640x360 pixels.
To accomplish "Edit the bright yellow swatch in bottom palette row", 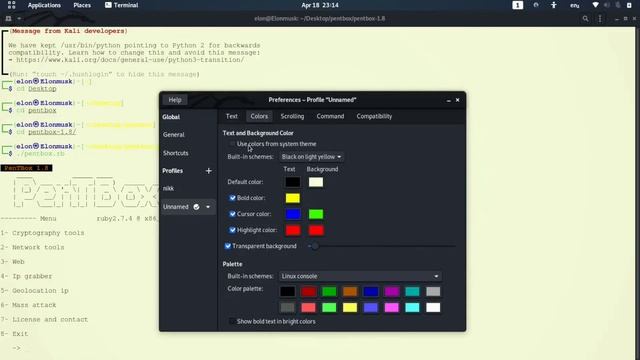I will 350,307.
